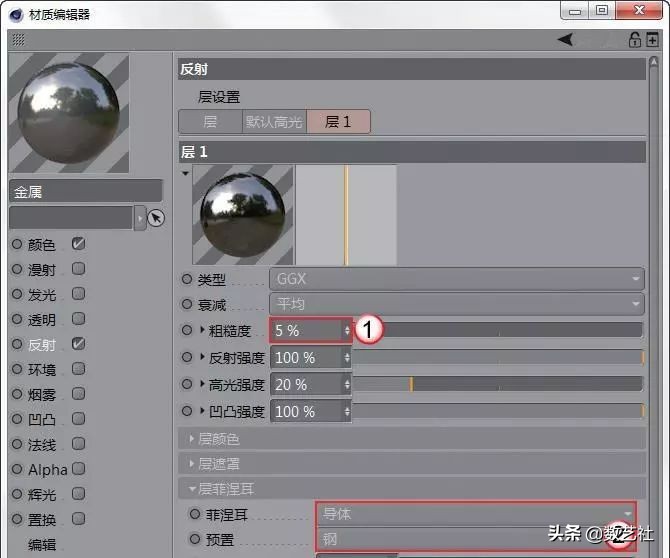The width and height of the screenshot is (670, 558).
Task: Expand the 层遮罩 section
Action: [412, 464]
